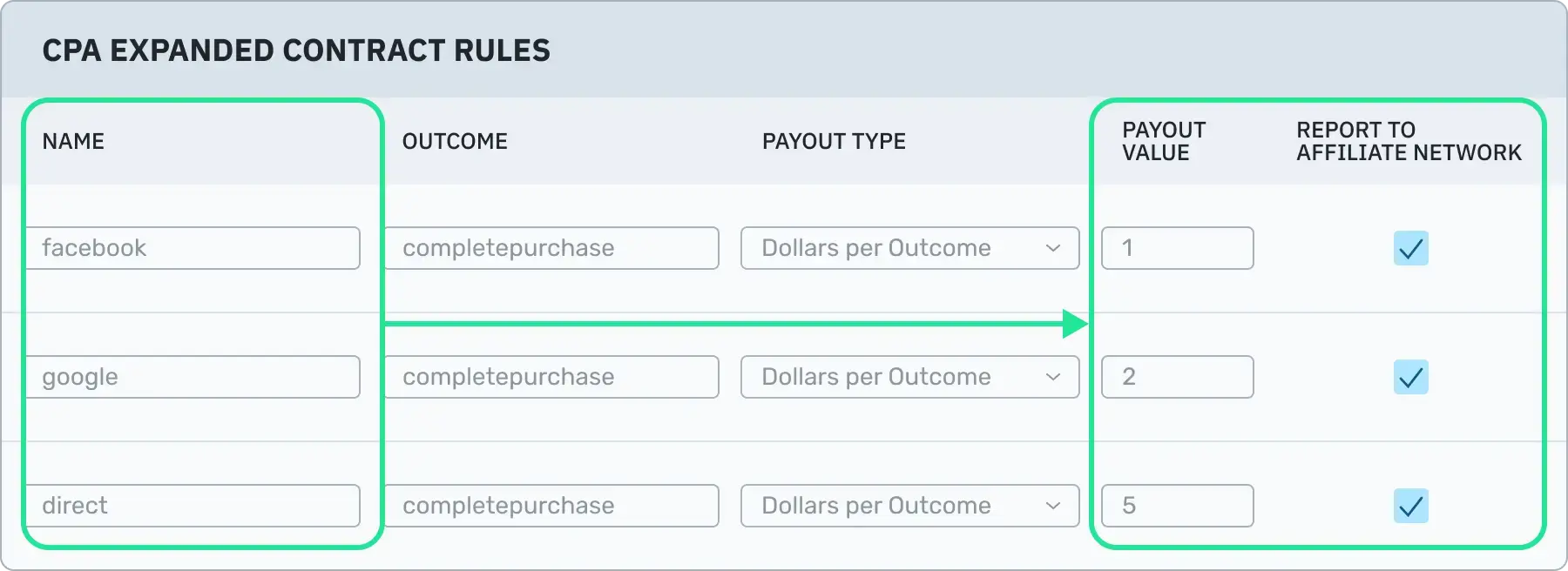1568x571 pixels.
Task: Select the PAYOUT TYPE column header
Action: [x=834, y=141]
